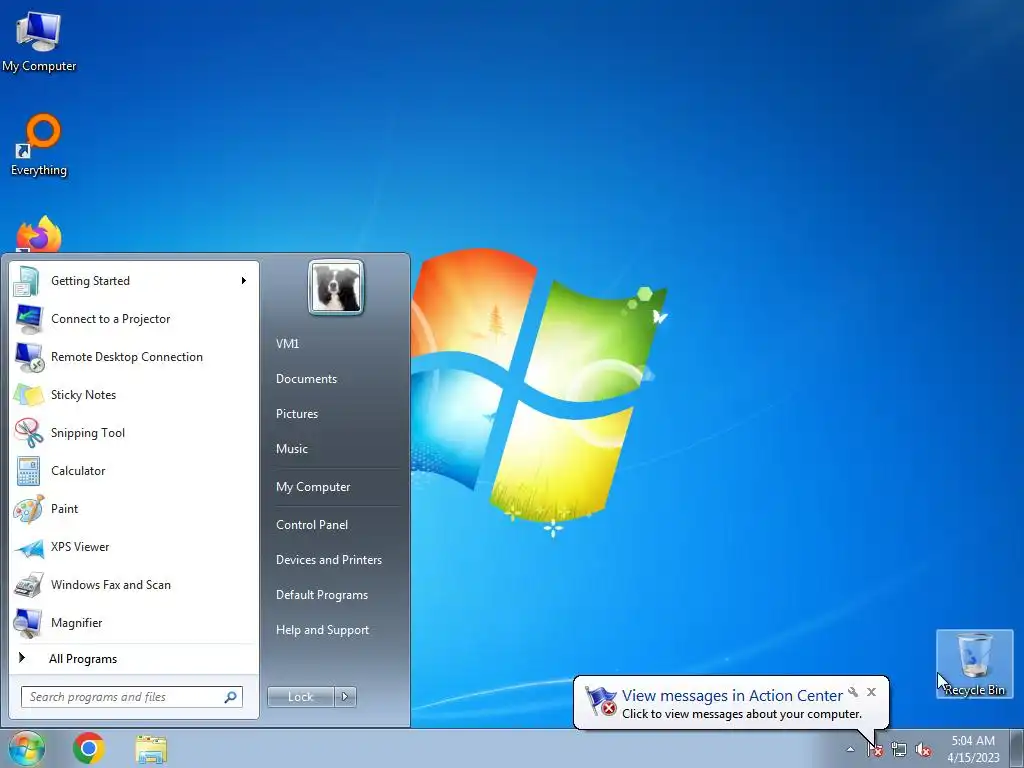Open My Computer from Start menu list
Image resolution: width=1024 pixels, height=768 pixels.
(x=313, y=487)
